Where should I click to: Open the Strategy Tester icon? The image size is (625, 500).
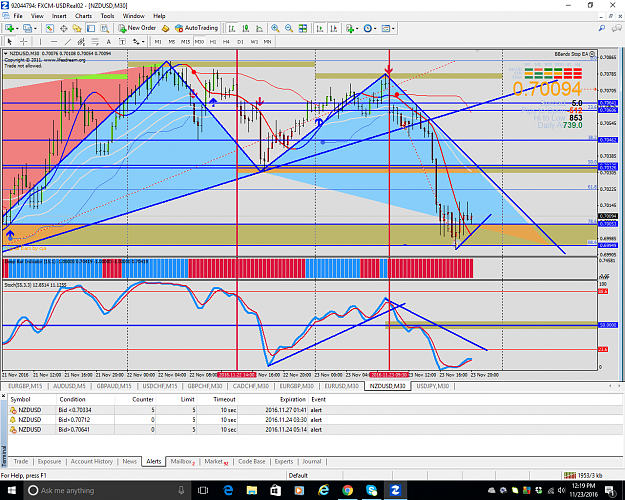pos(104,28)
